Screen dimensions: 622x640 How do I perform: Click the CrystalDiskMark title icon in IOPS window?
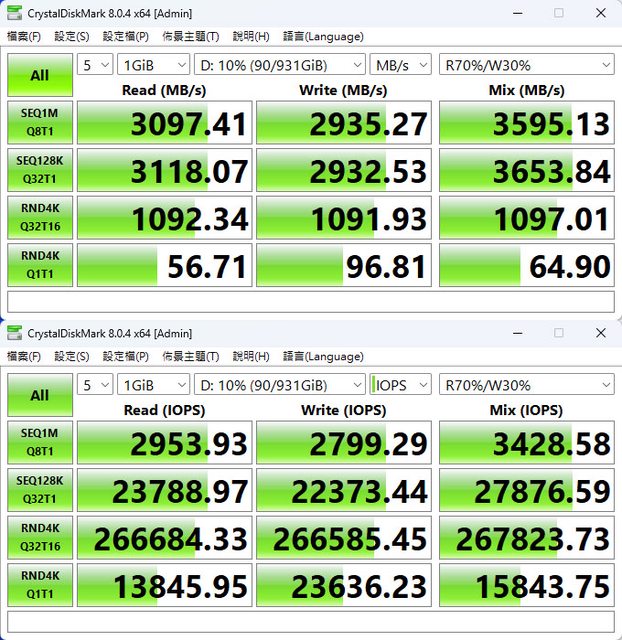14,333
